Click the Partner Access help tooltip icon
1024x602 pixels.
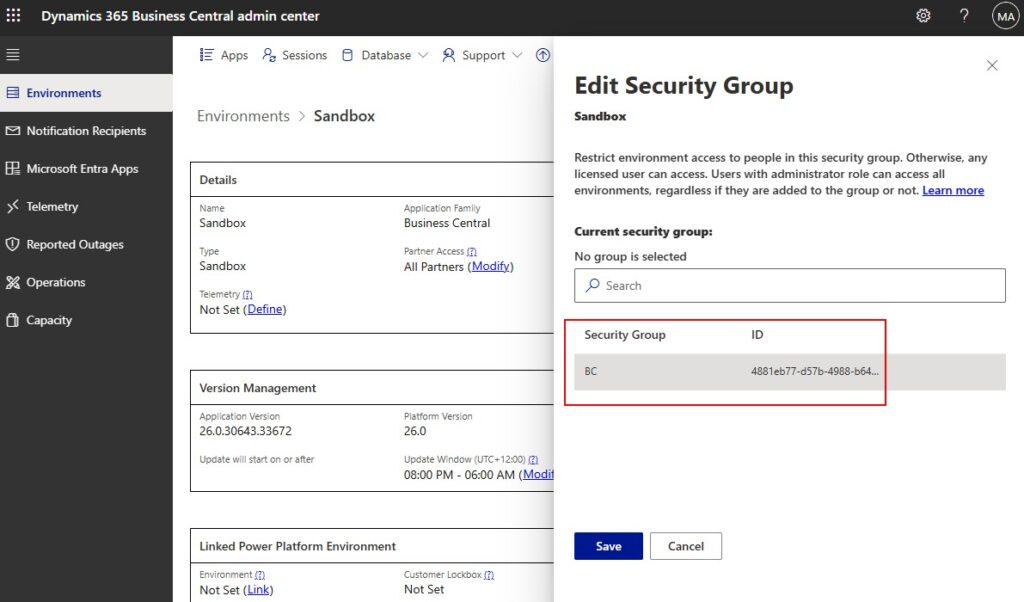[x=472, y=251]
